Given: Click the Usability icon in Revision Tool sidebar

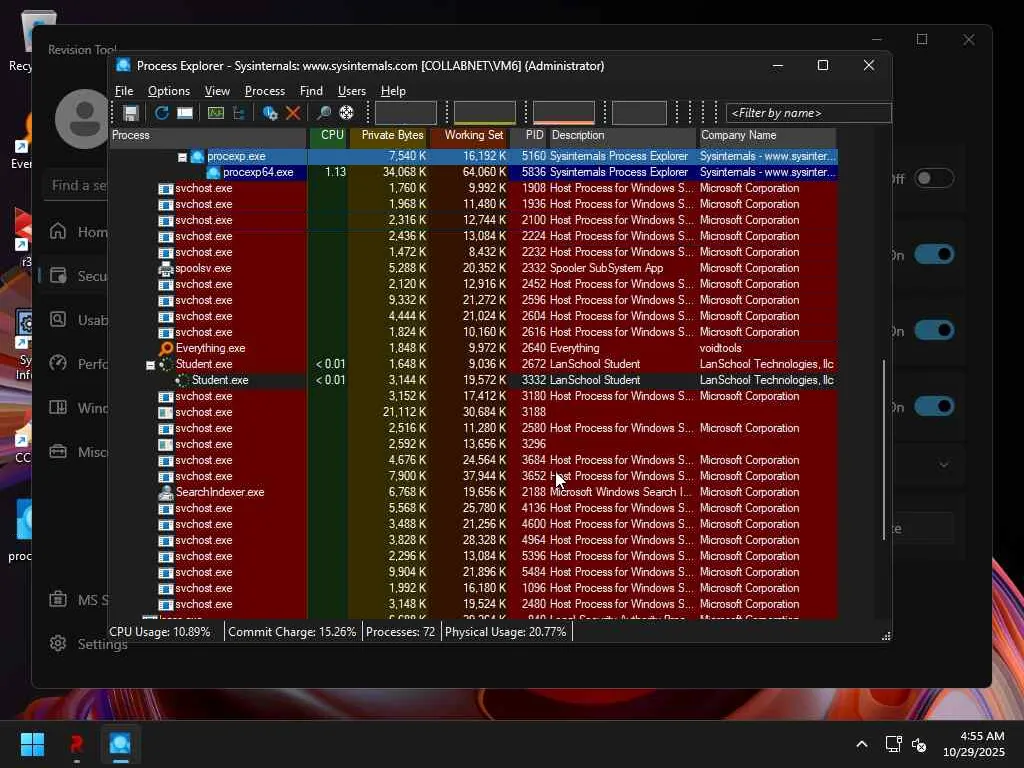Looking at the screenshot, I should (58, 319).
